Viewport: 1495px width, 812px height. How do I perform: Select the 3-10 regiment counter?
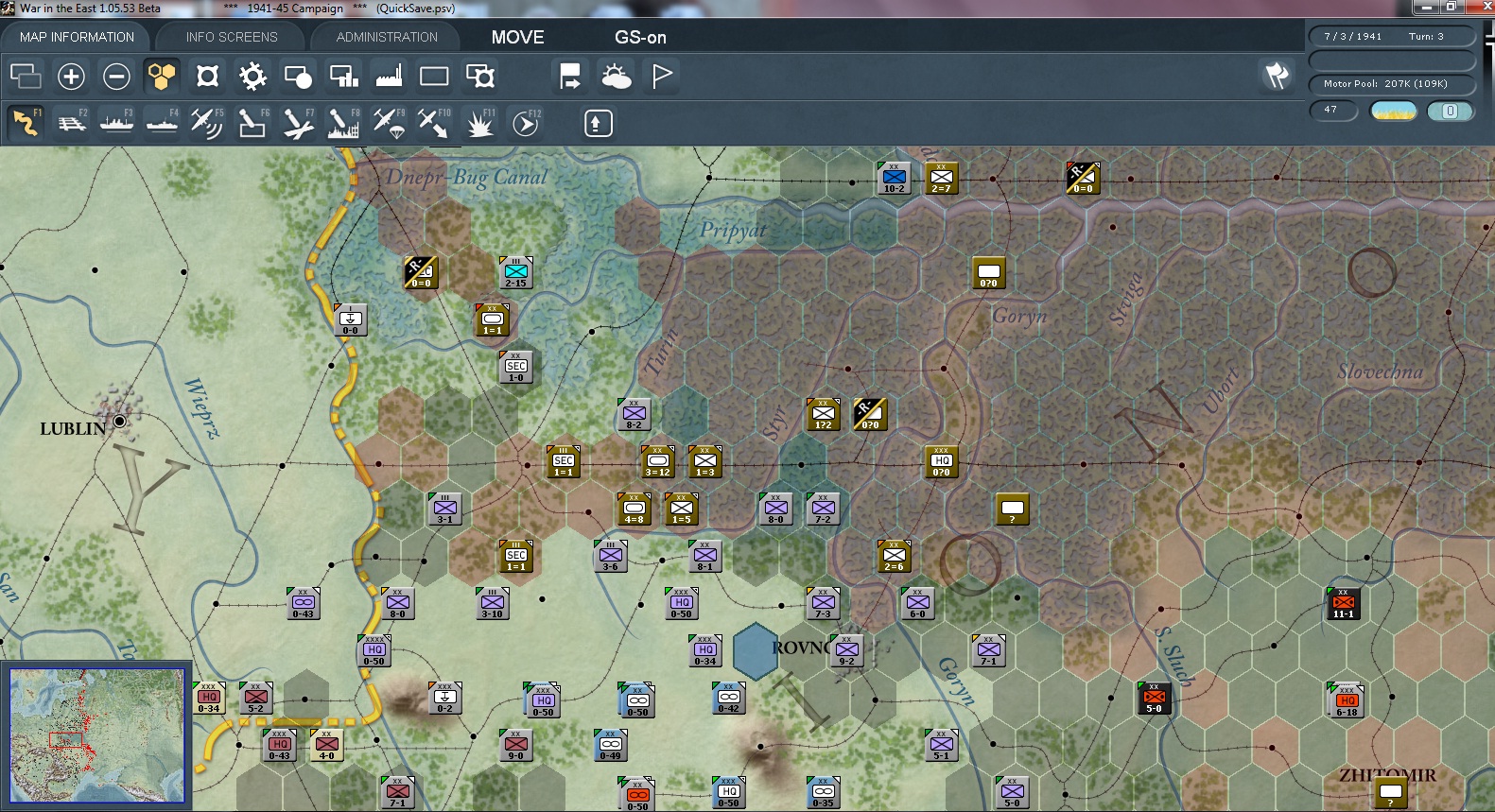(492, 603)
